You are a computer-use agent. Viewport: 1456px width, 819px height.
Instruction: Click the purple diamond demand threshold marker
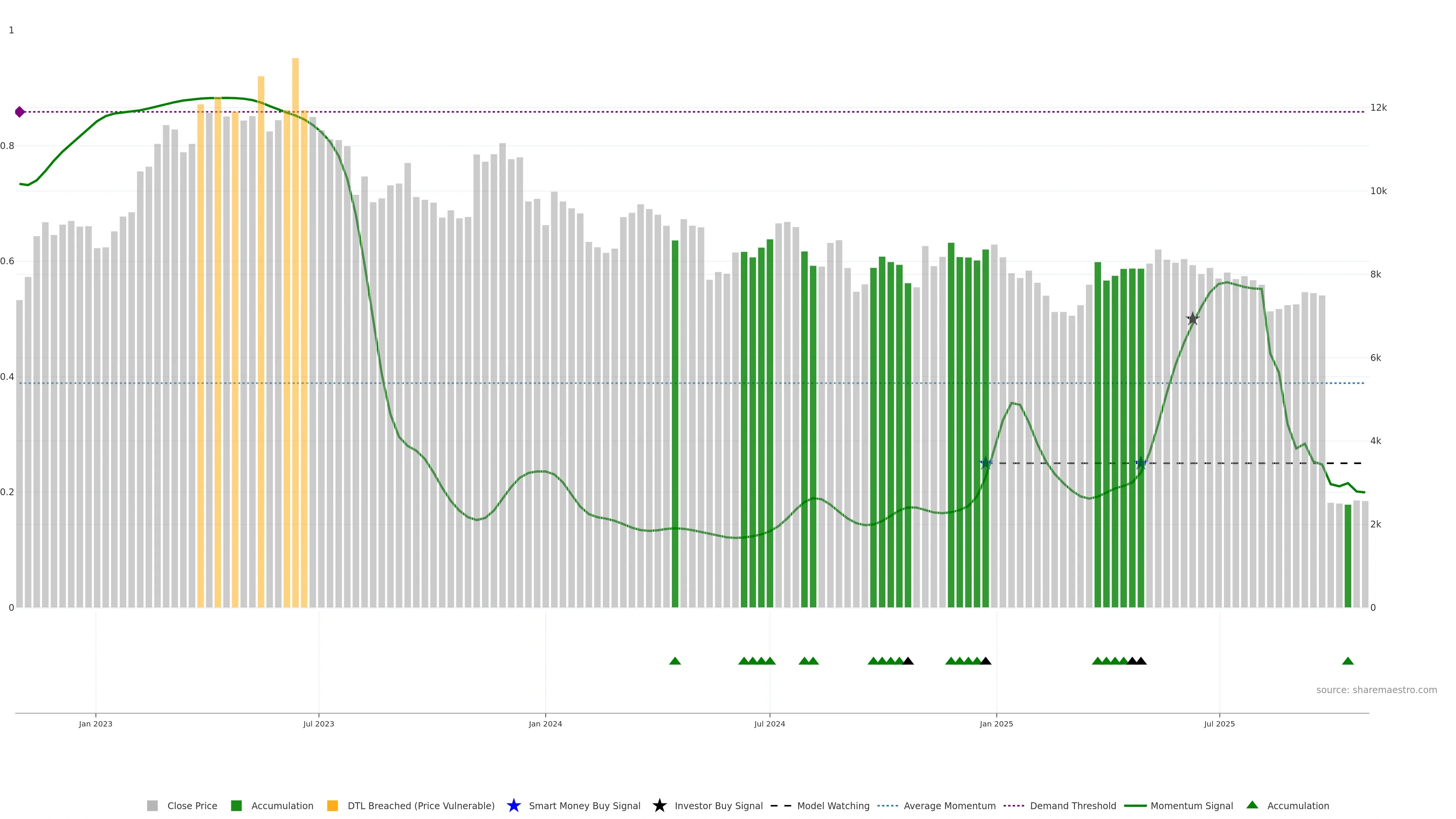[x=20, y=112]
